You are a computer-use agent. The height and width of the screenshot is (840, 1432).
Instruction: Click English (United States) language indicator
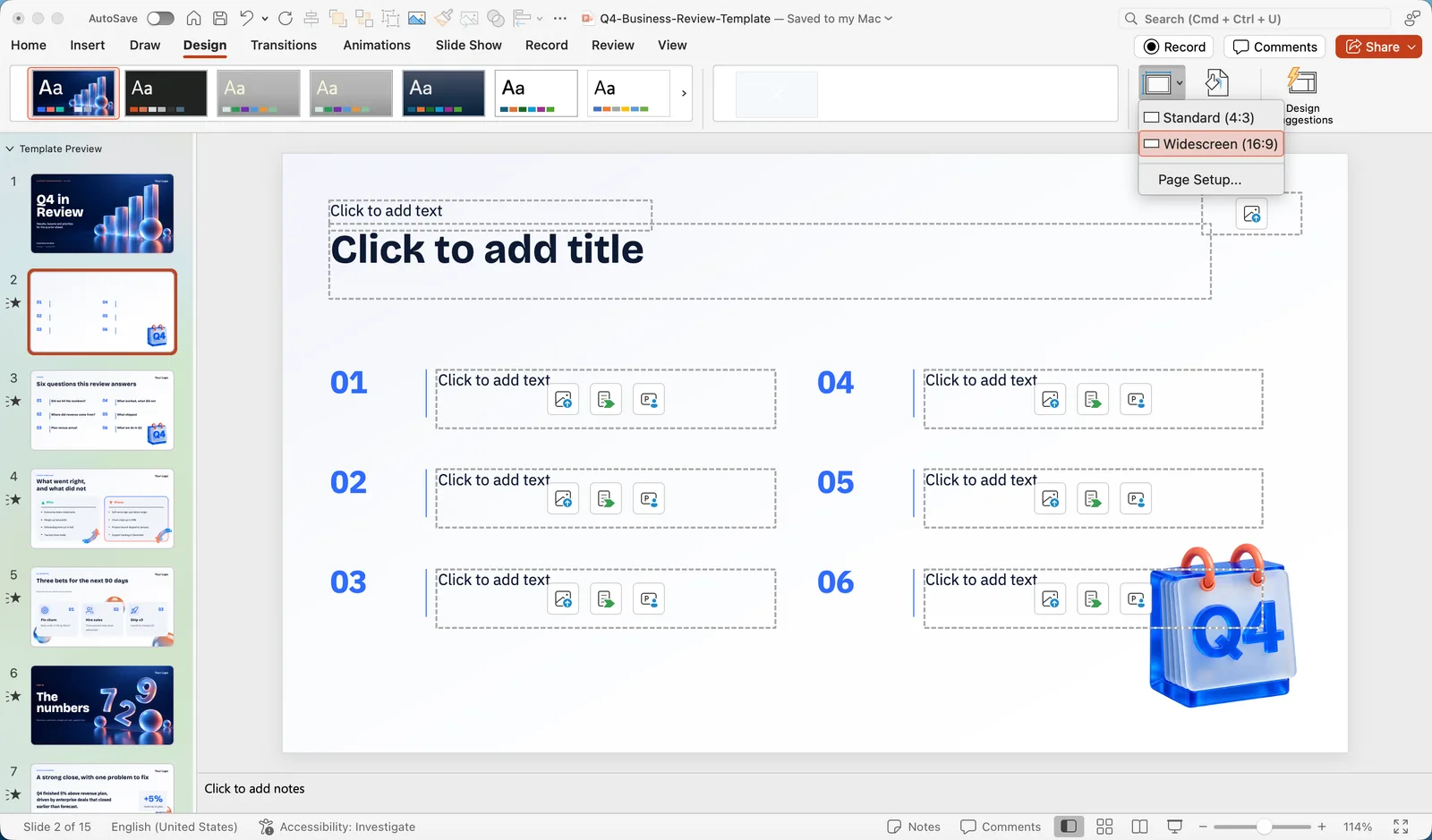[x=175, y=827]
